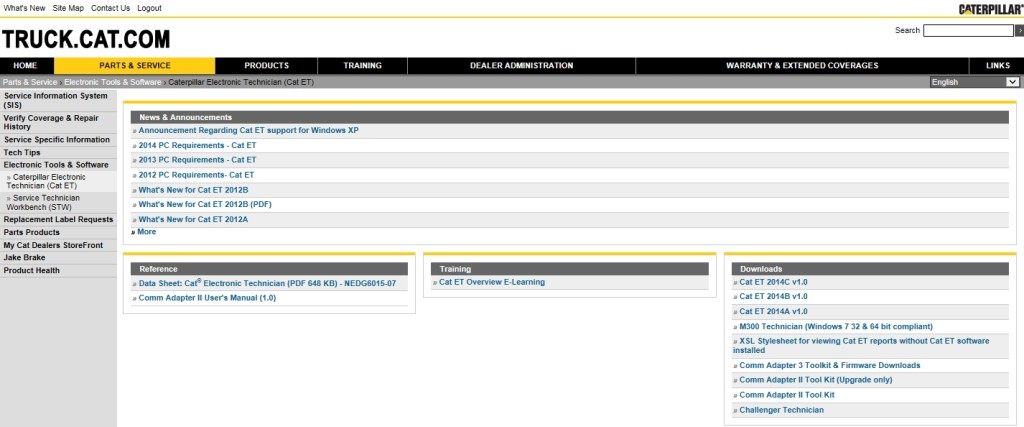Open Parts Products sidebar item
Image resolution: width=1024 pixels, height=427 pixels.
(x=58, y=232)
